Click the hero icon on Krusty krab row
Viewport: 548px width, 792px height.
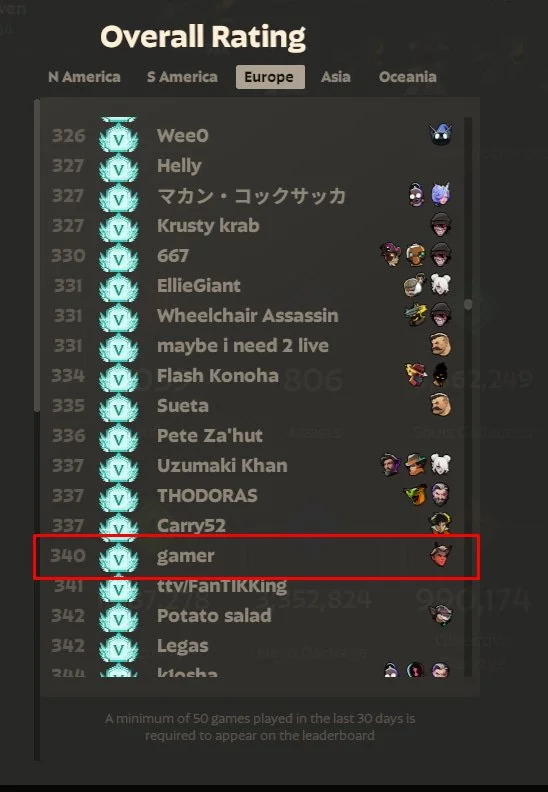pyautogui.click(x=440, y=225)
